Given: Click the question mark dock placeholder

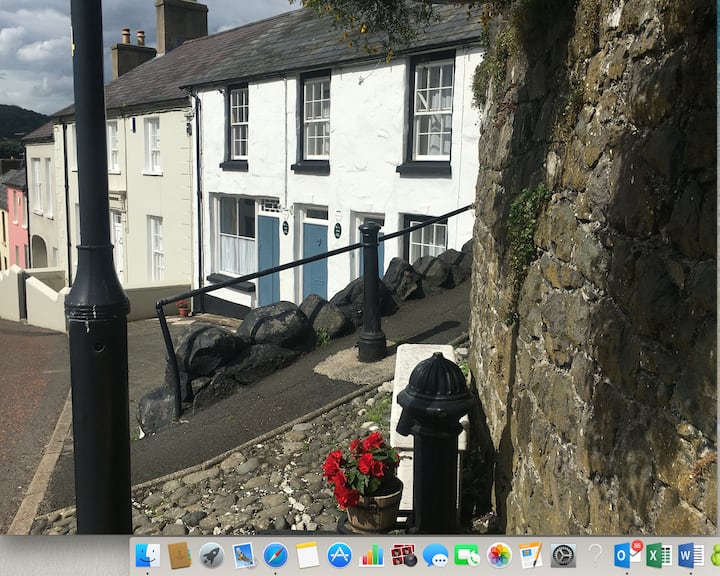Looking at the screenshot, I should [595, 555].
